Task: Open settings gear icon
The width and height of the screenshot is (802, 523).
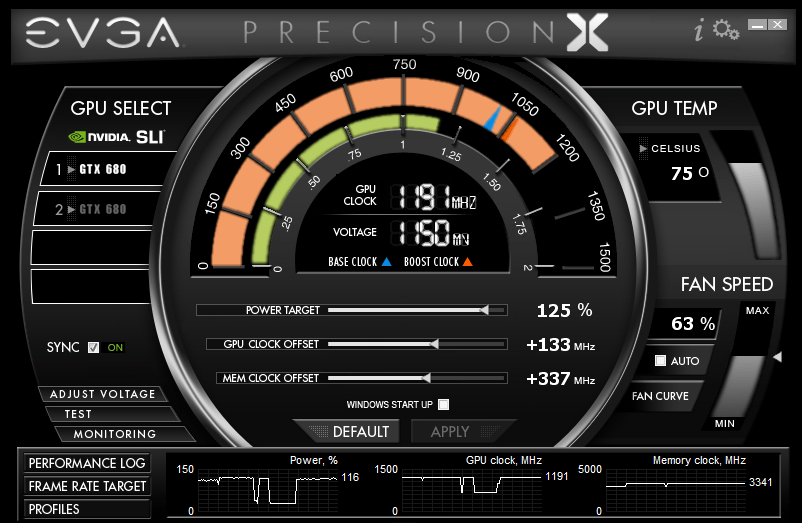Action: tap(726, 30)
